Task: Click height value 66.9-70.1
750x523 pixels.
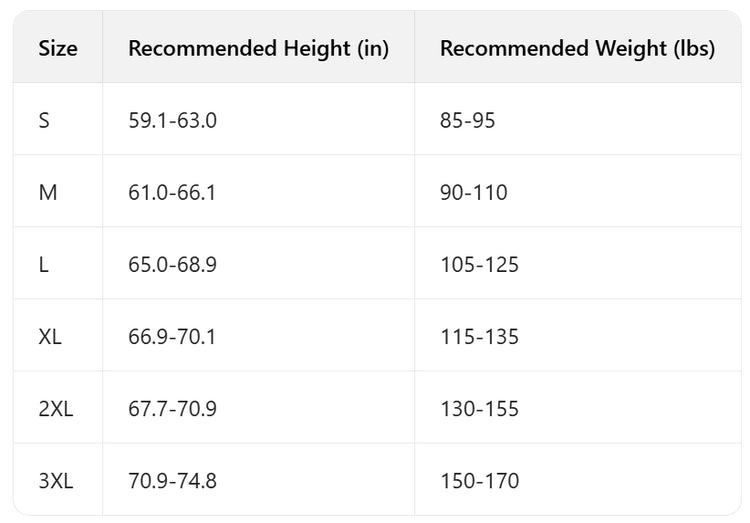Action: [172, 336]
